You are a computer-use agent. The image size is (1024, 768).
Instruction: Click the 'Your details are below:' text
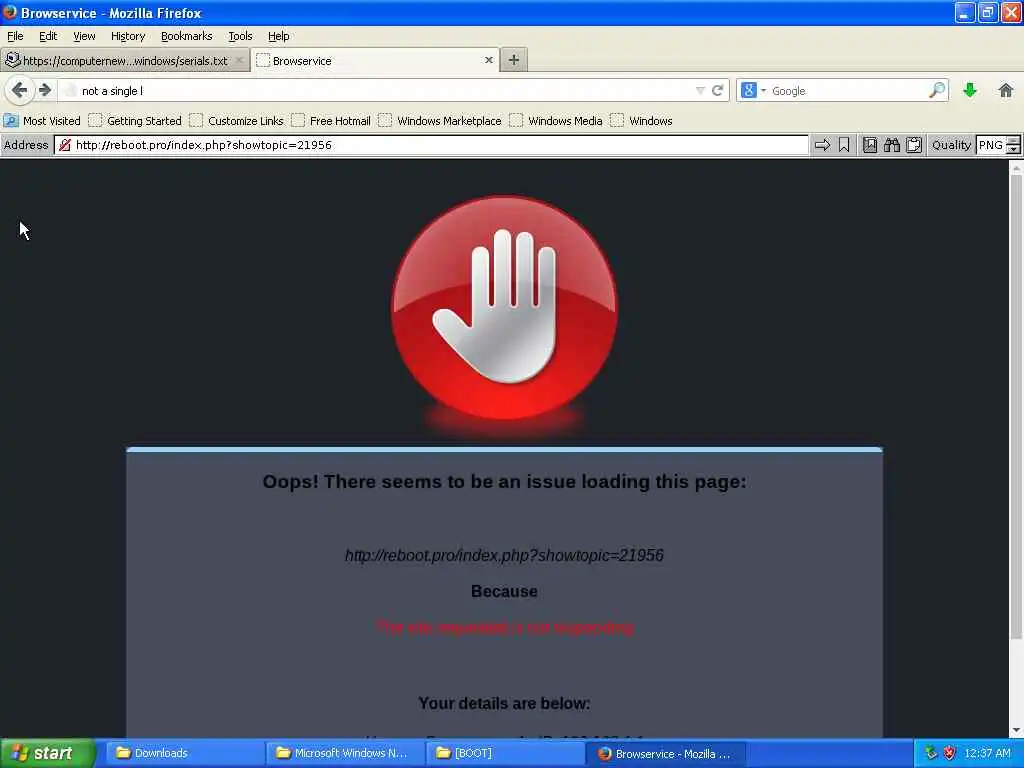tap(504, 703)
